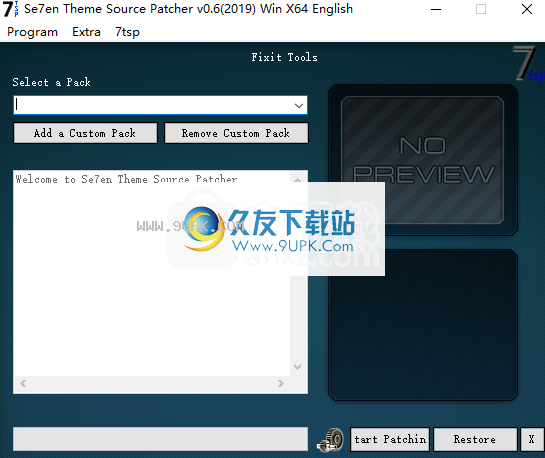The width and height of the screenshot is (545, 458).
Task: Close the Se7en Theme Source Patcher window
Action: [527, 9]
